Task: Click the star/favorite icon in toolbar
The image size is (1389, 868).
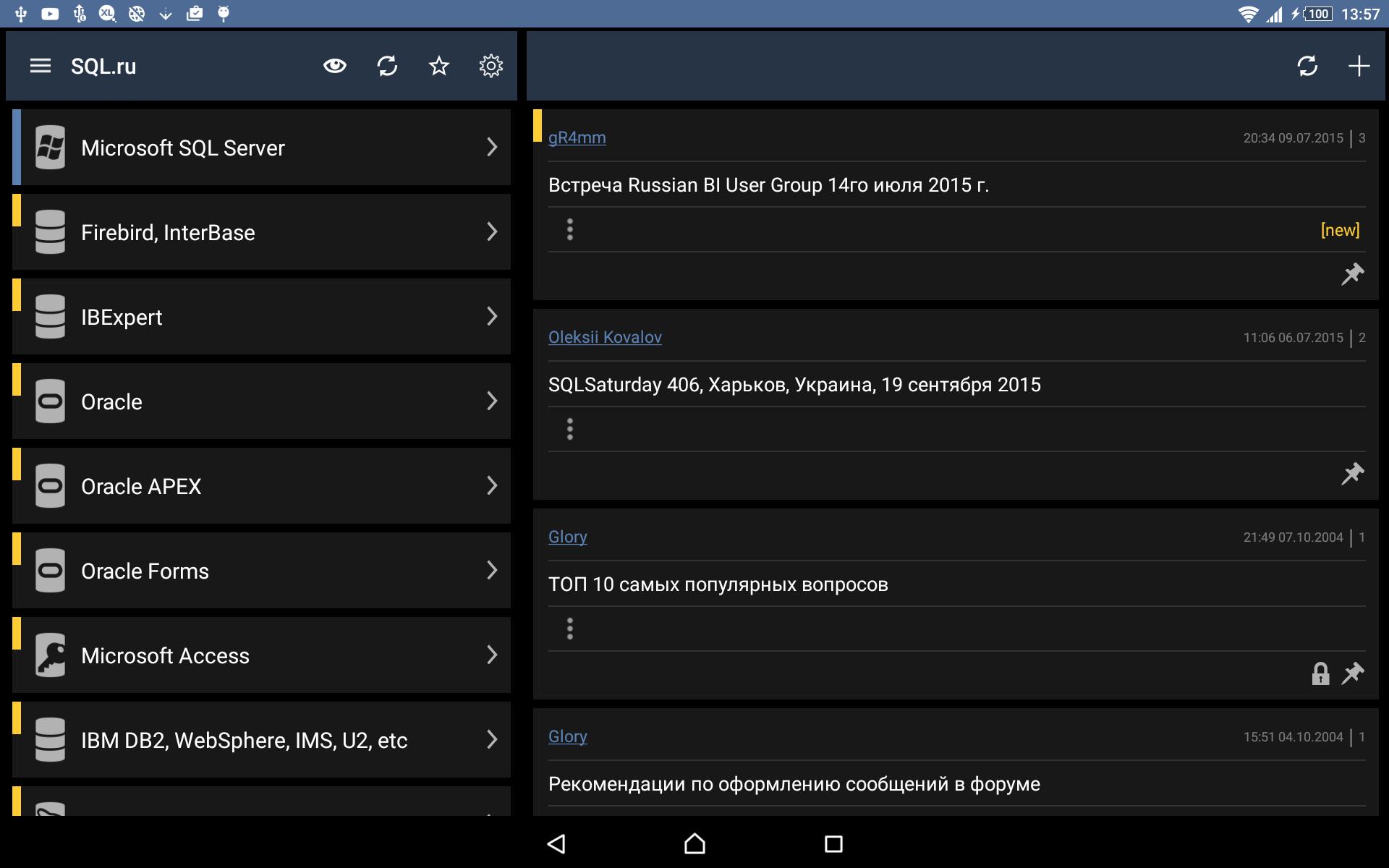Action: (x=439, y=66)
